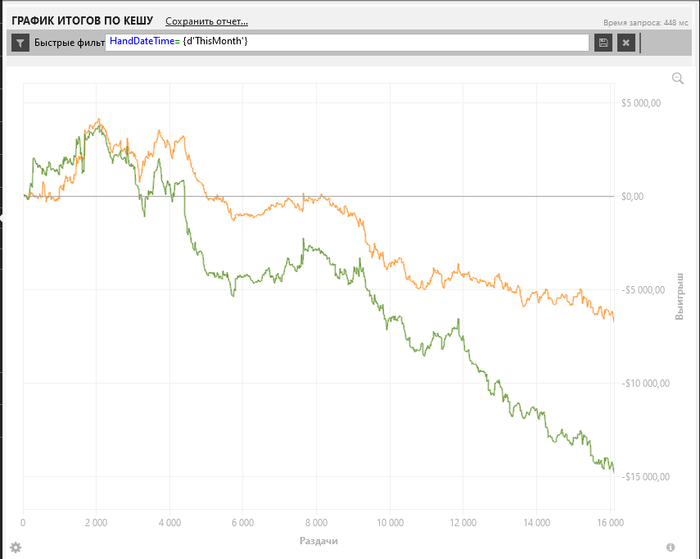Select the -$10 000,00 axis label
The width and height of the screenshot is (700, 559).
646,384
